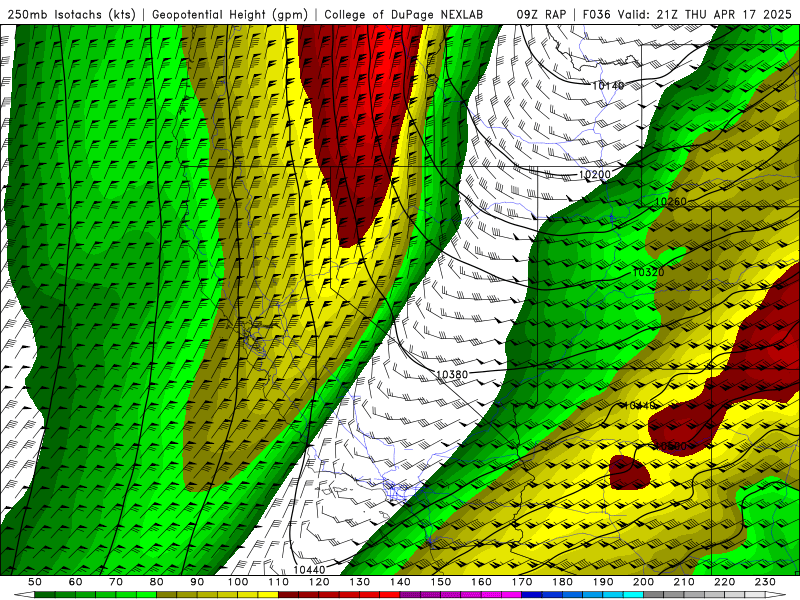Click the 'F036' forecast hour text
The image size is (800, 600).
pyautogui.click(x=596, y=14)
